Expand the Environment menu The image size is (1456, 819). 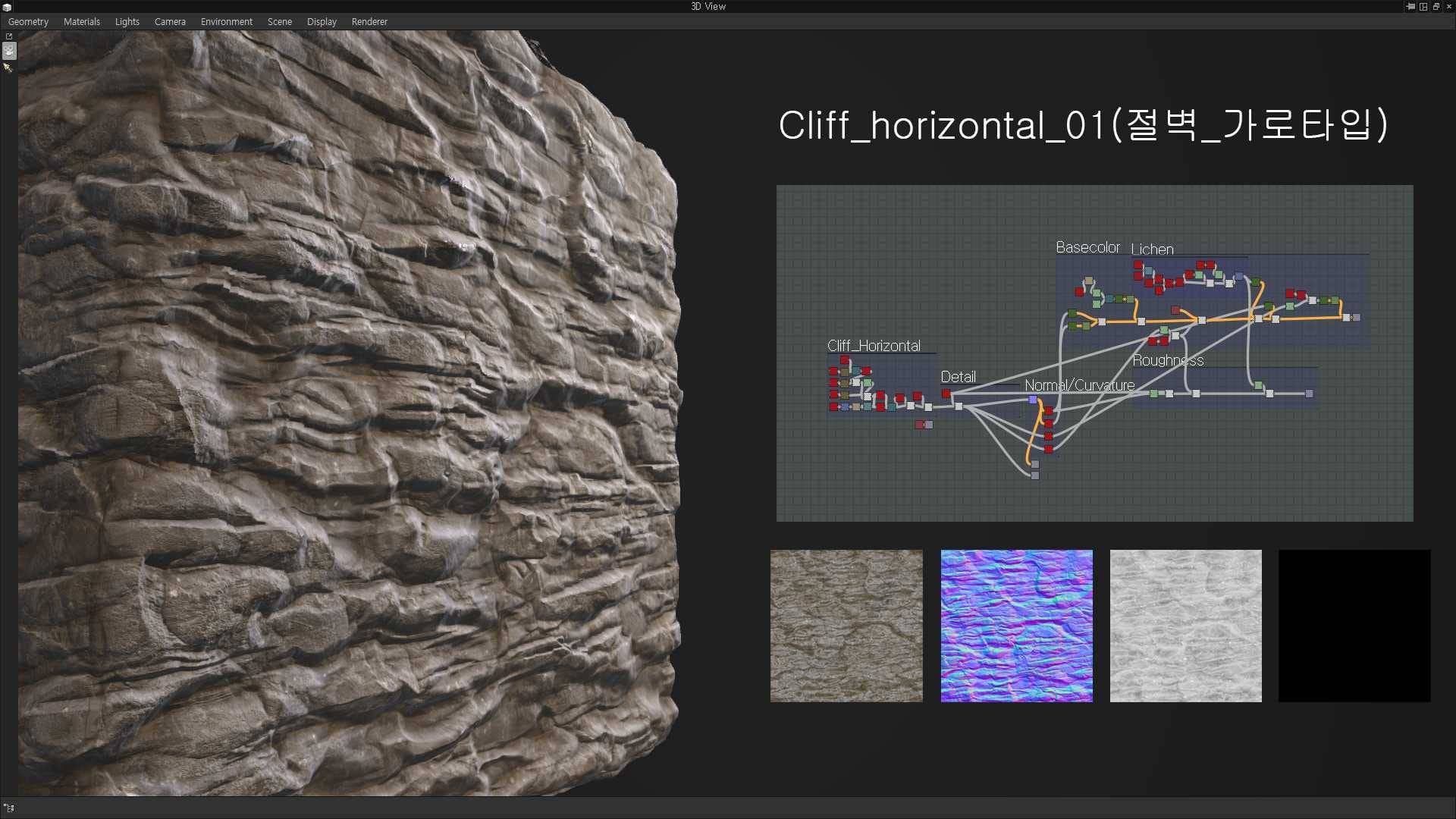click(x=226, y=22)
